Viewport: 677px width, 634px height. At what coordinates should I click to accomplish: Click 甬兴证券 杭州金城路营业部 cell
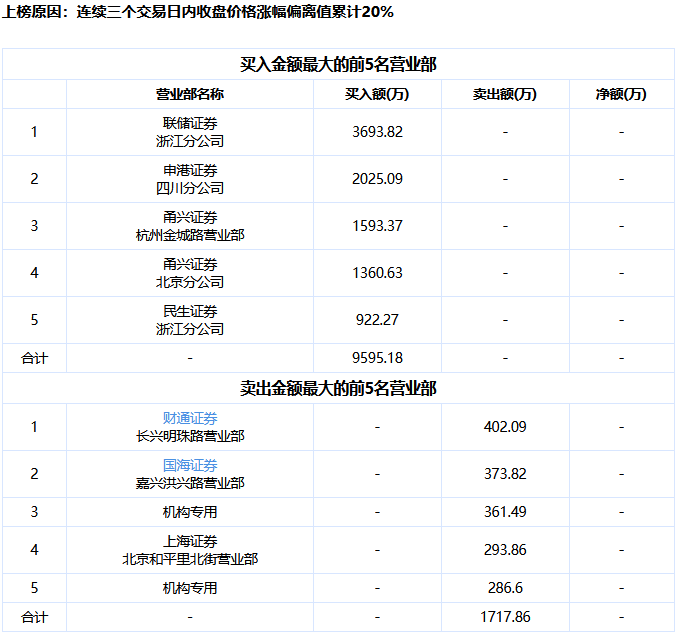(190, 226)
